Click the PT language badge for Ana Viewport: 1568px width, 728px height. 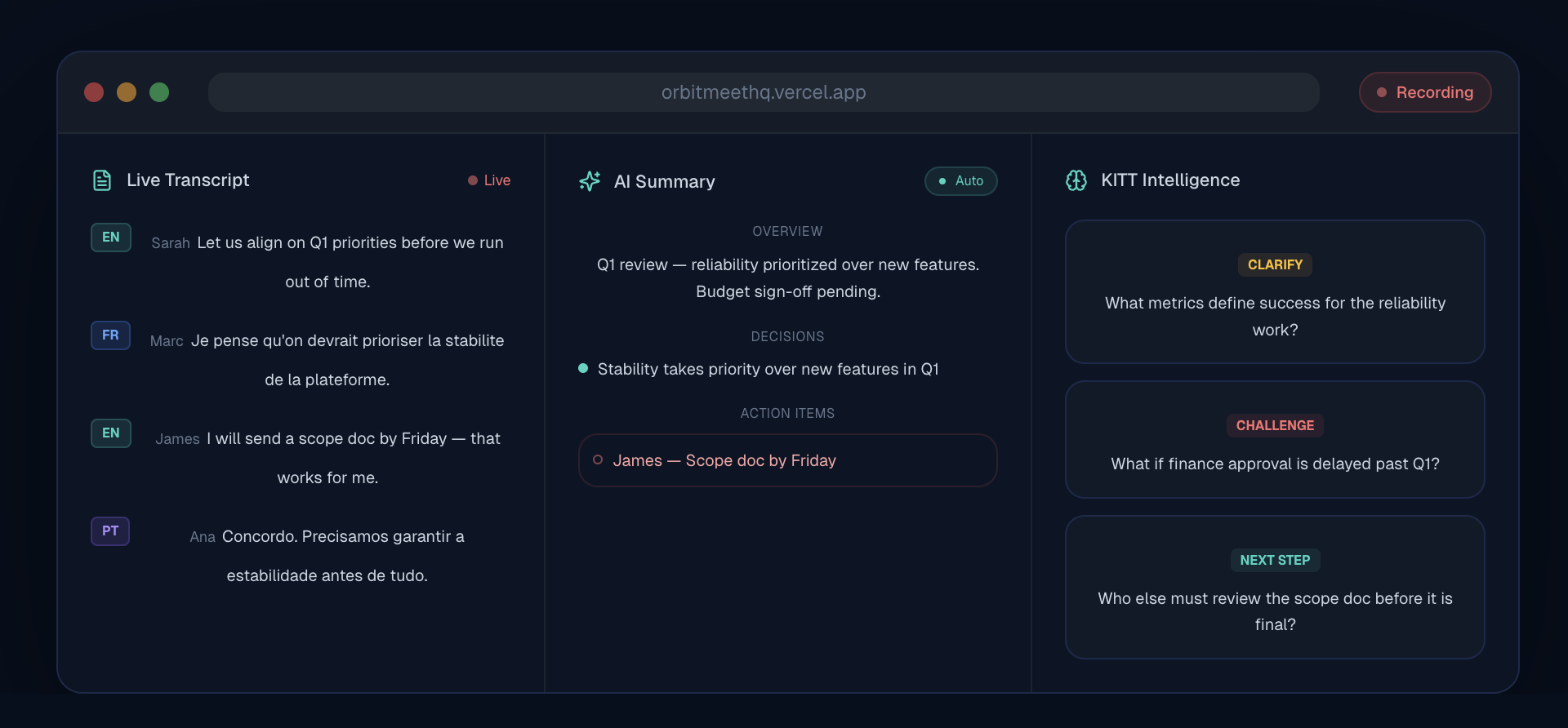pos(110,531)
